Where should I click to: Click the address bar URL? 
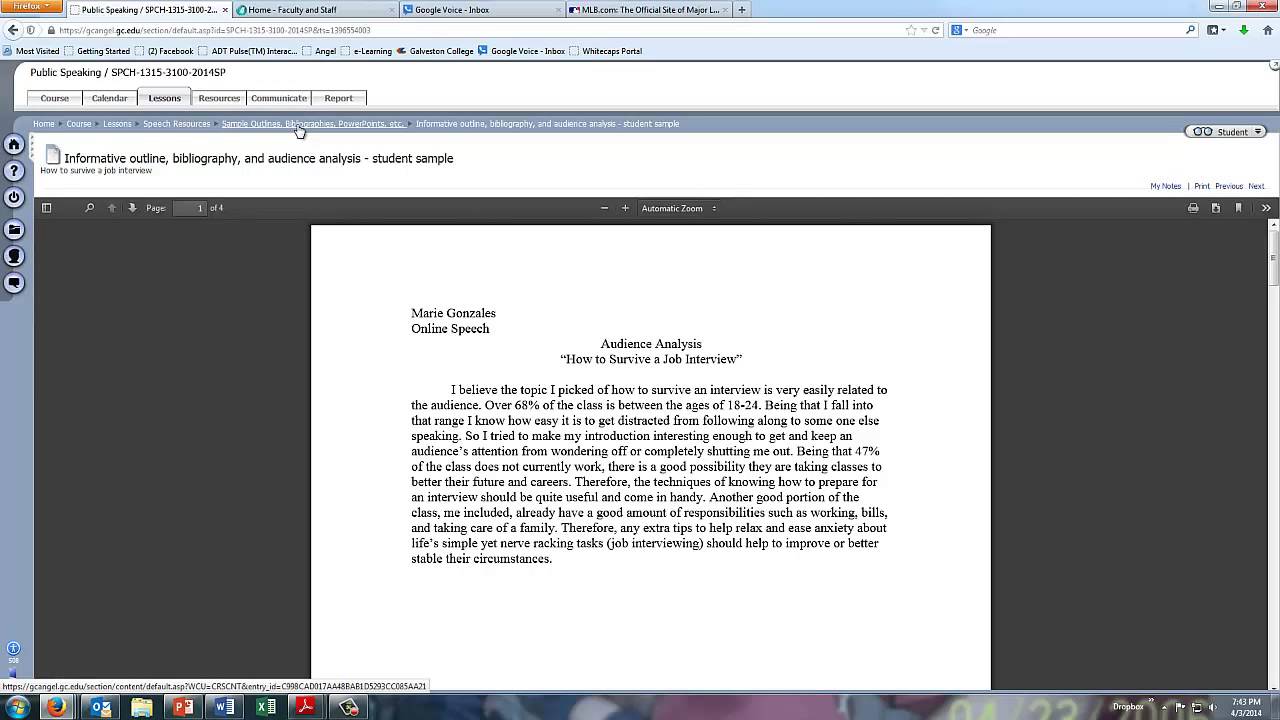point(215,30)
